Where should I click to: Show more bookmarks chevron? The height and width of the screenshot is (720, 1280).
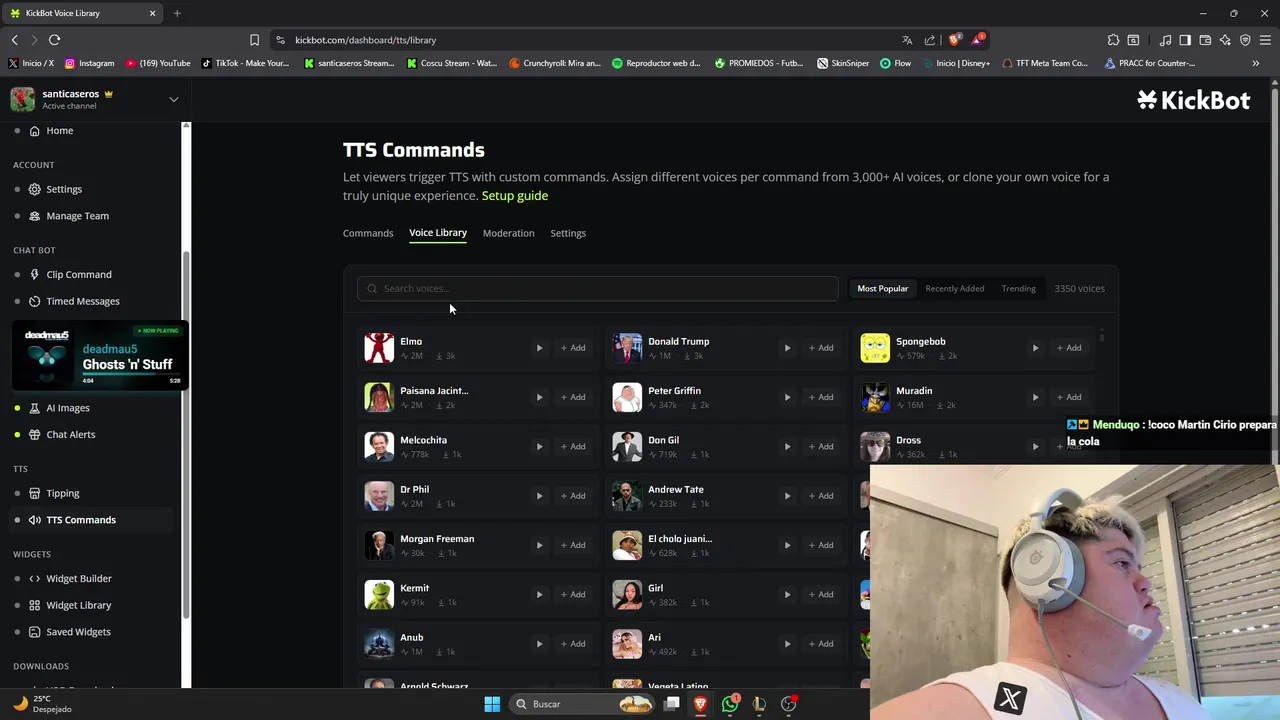(1255, 63)
